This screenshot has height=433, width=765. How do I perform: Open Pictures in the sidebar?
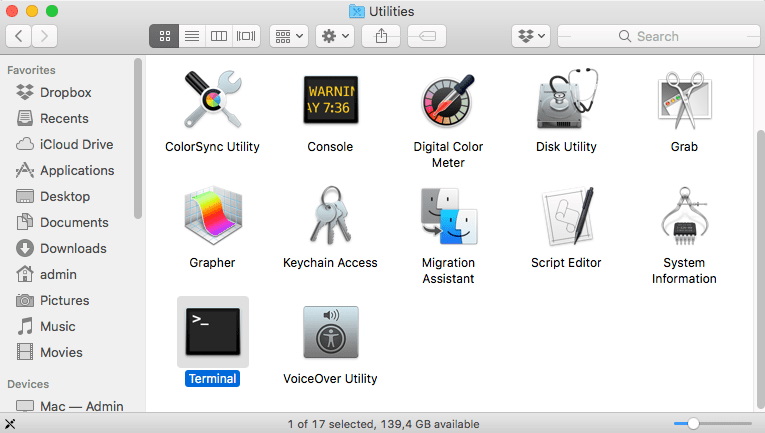pyautogui.click(x=53, y=300)
